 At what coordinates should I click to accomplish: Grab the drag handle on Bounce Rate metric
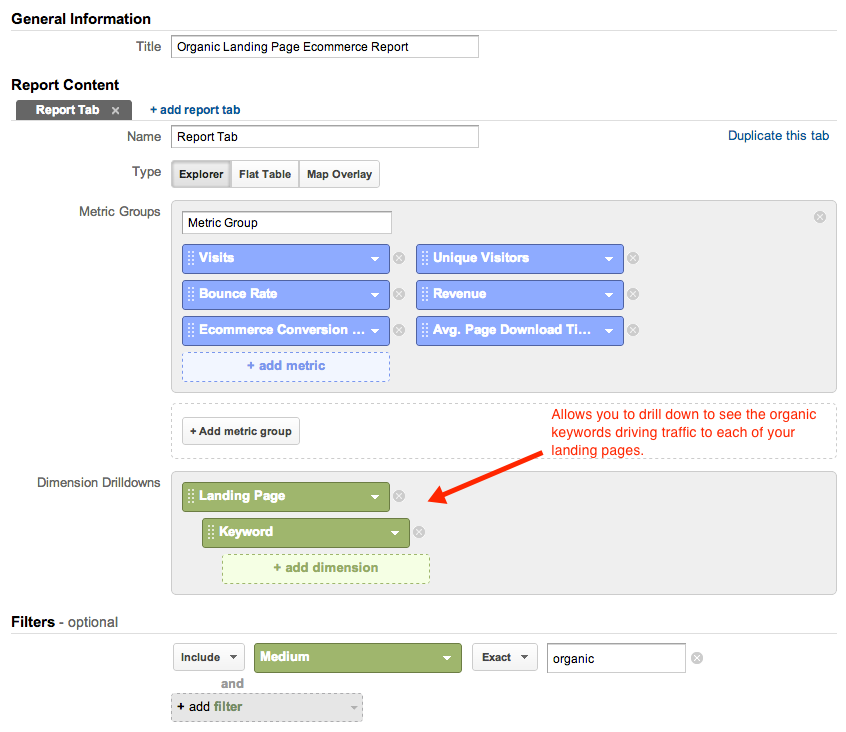tap(190, 294)
